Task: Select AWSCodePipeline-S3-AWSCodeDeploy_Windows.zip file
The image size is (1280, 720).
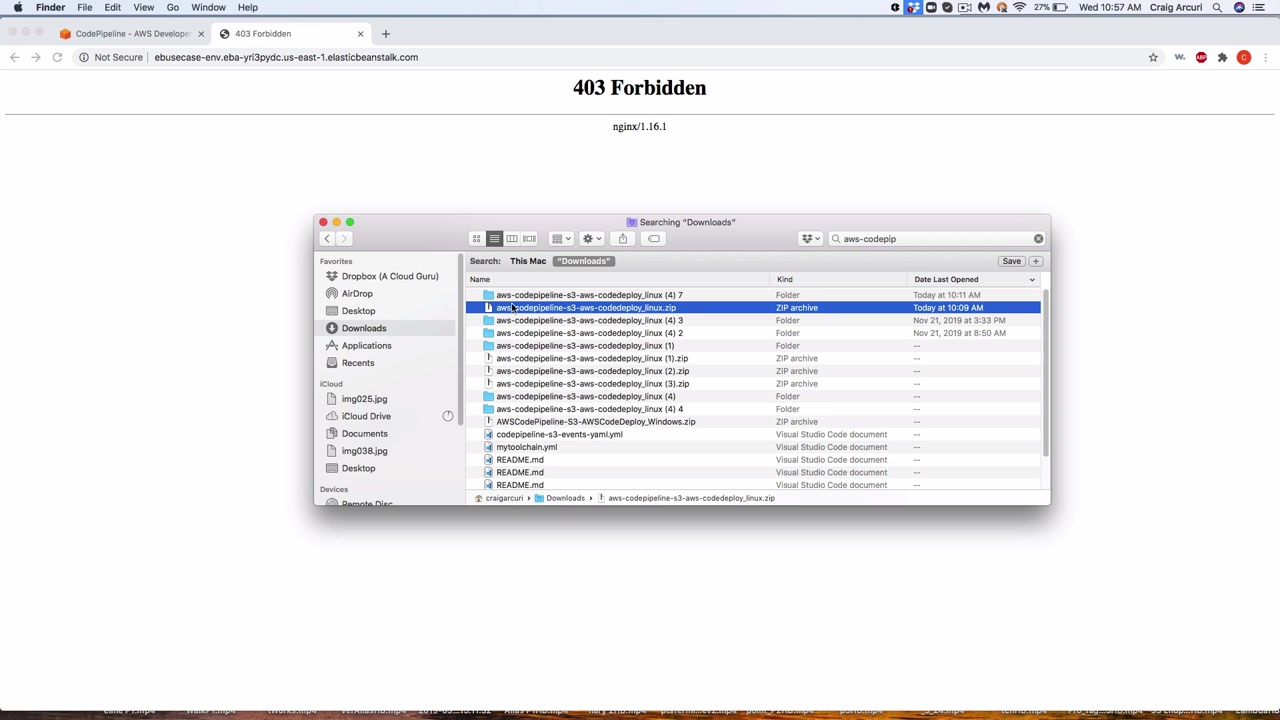Action: pyautogui.click(x=753, y=422)
